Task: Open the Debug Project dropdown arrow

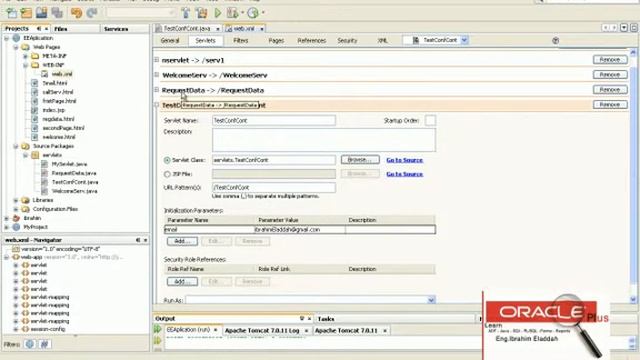Action: [242, 13]
